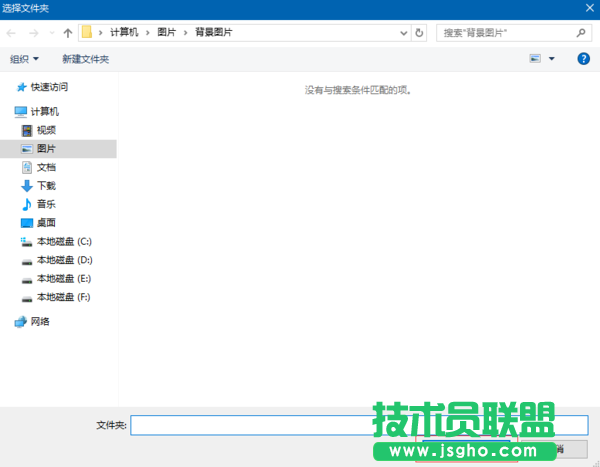
Task: Select 本地磁盘 (E:) drive
Action: point(64,279)
